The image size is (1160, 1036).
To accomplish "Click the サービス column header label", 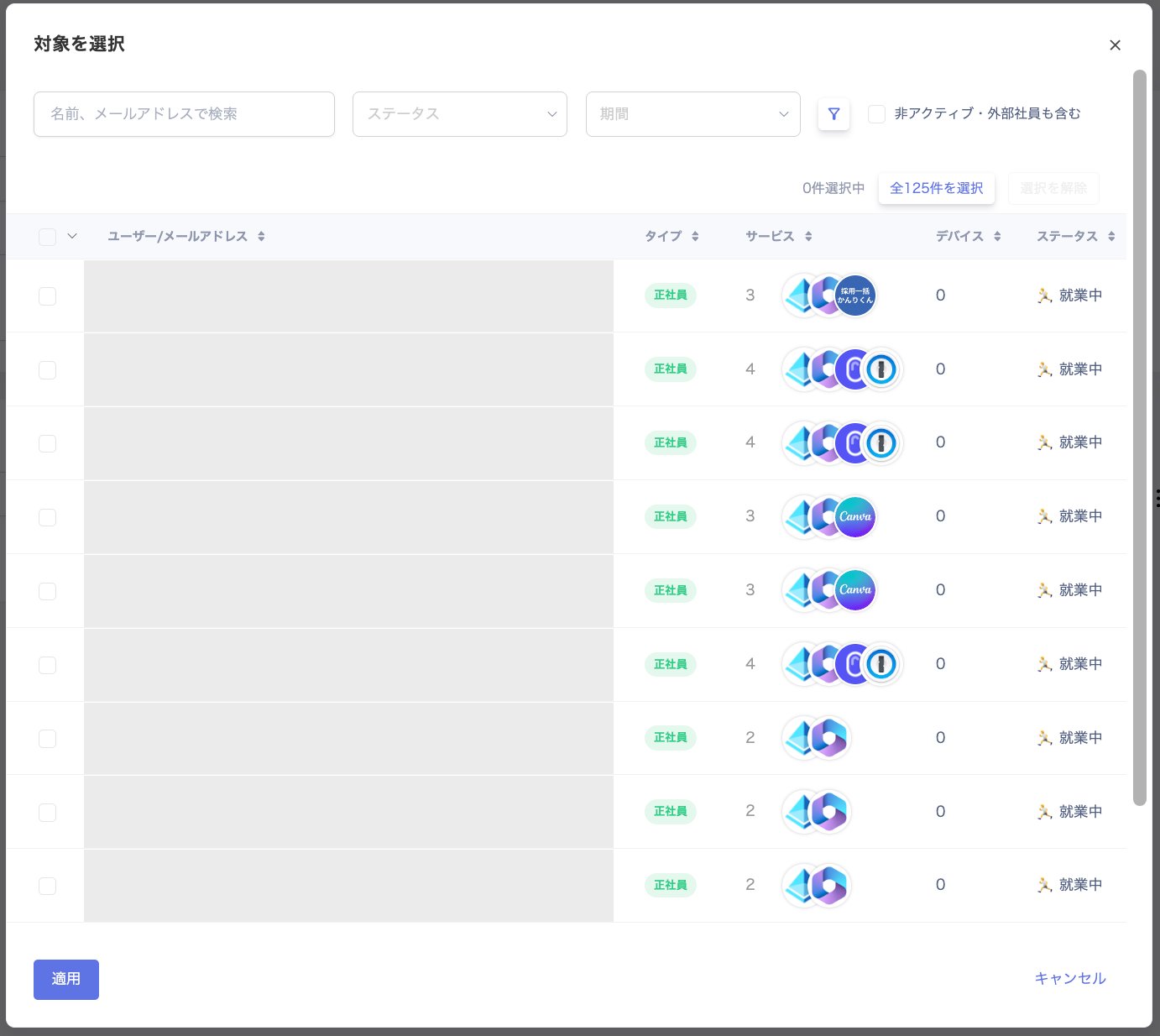I will [770, 237].
